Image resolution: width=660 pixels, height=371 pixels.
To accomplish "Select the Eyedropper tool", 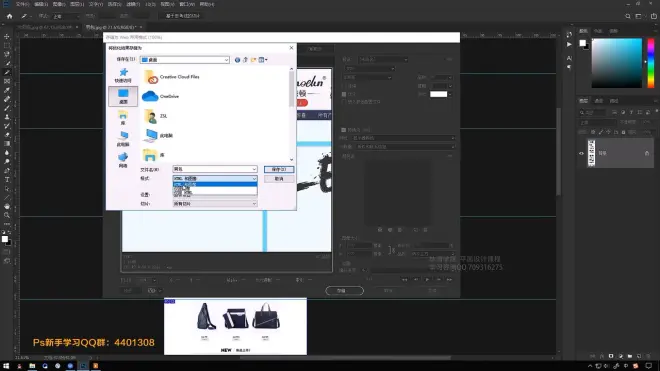I will tap(7, 90).
